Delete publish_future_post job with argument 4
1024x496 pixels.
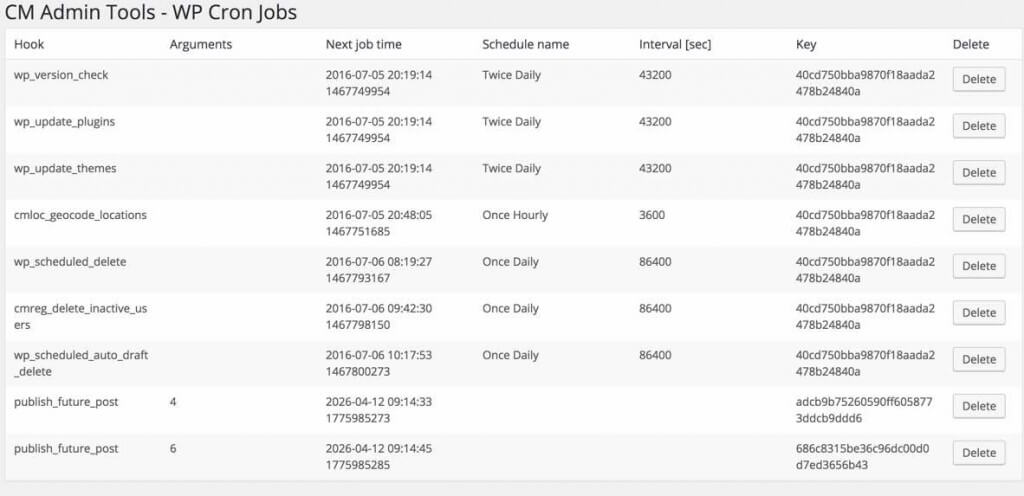[978, 406]
